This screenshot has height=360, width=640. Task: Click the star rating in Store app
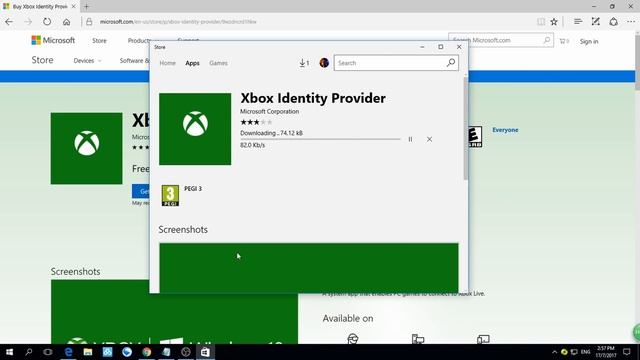(x=256, y=122)
